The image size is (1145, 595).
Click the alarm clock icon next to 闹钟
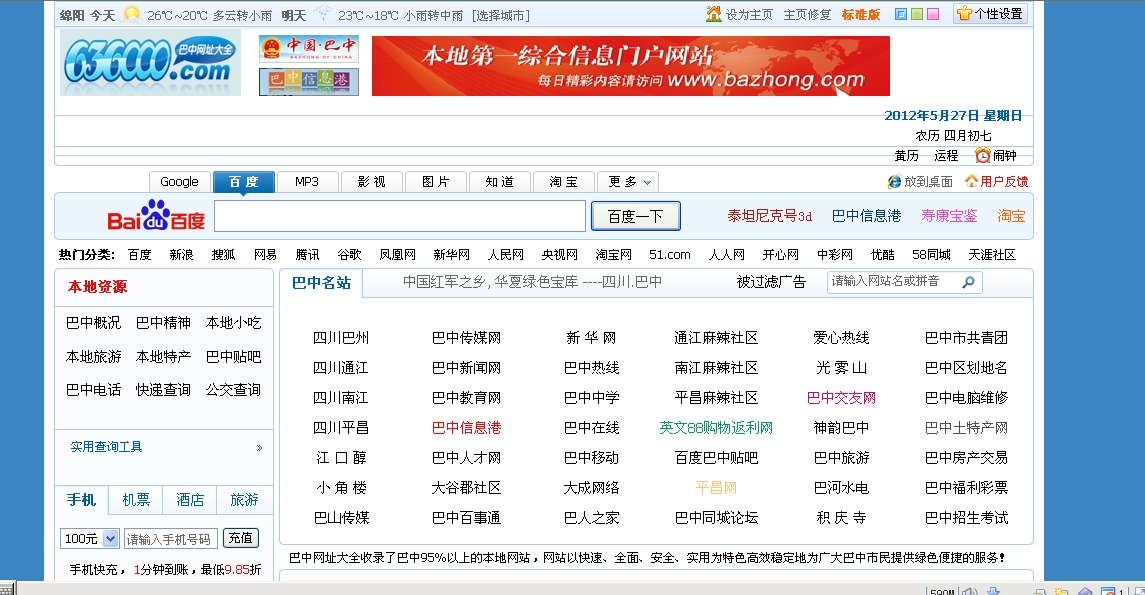(983, 156)
